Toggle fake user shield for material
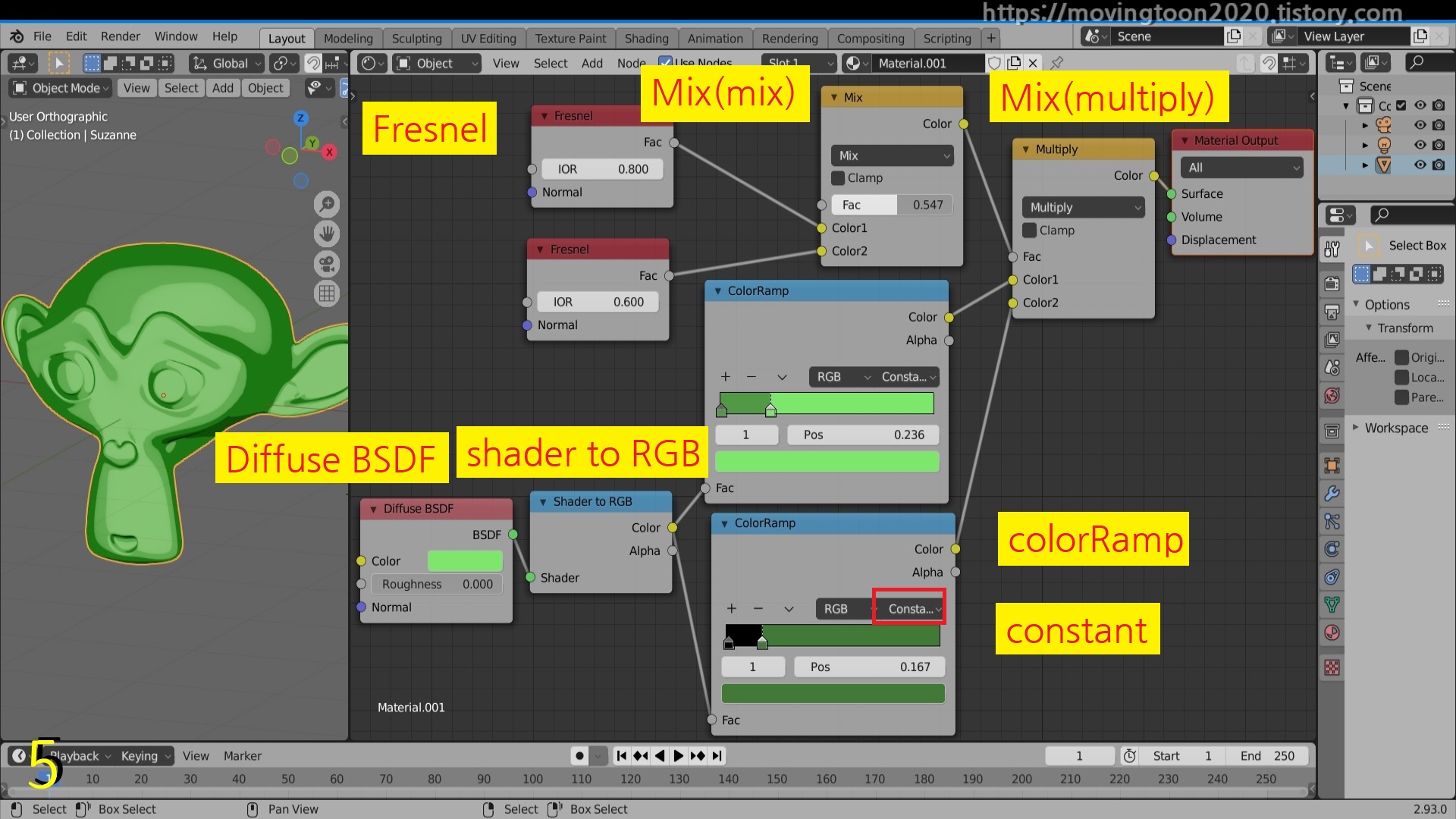 pyautogui.click(x=994, y=63)
